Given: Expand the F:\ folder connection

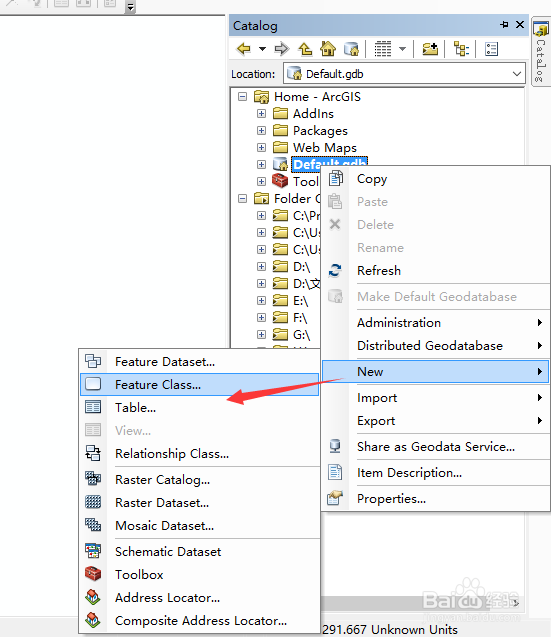Looking at the screenshot, I should pyautogui.click(x=261, y=318).
